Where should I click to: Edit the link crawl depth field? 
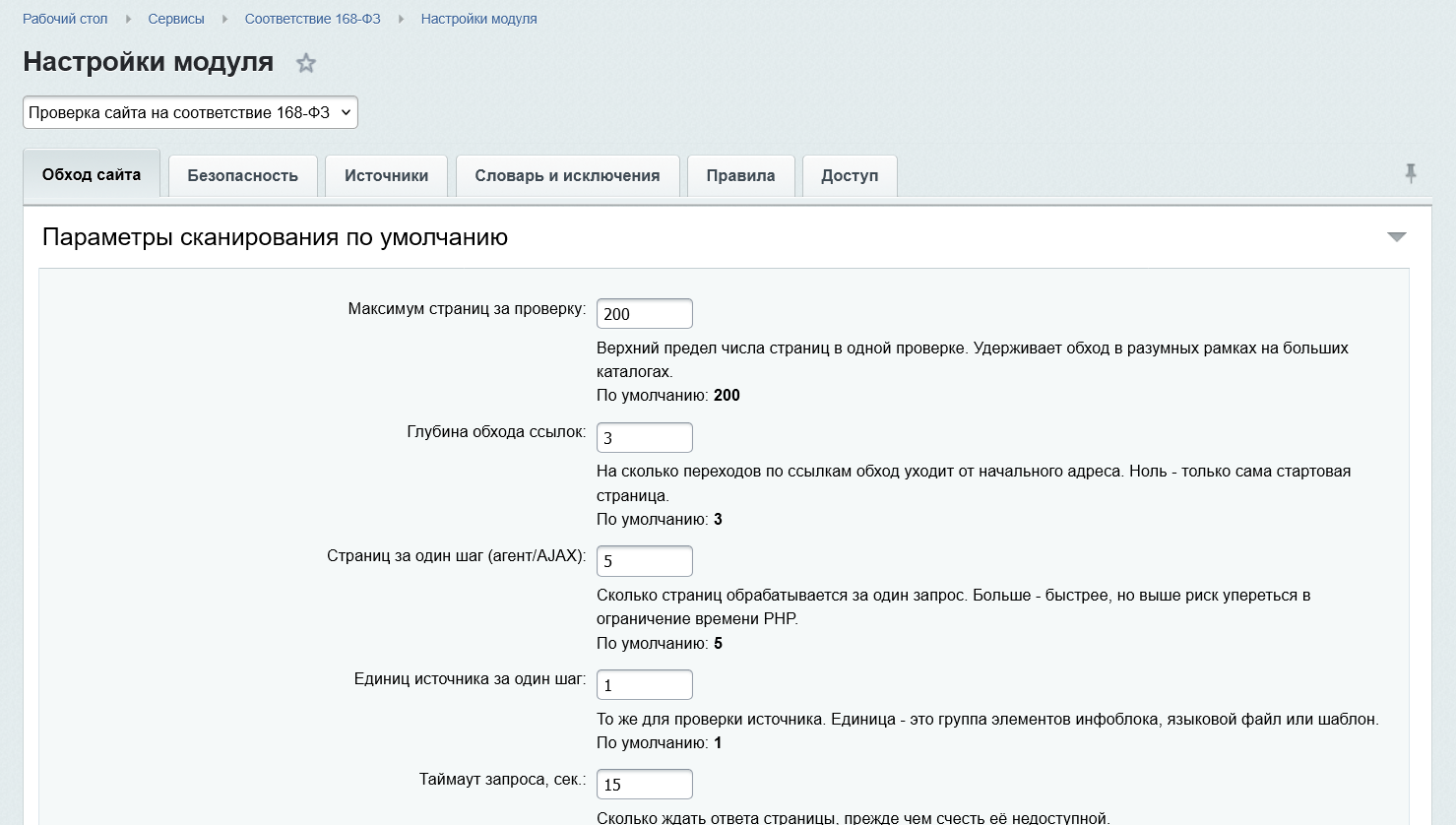(x=645, y=438)
